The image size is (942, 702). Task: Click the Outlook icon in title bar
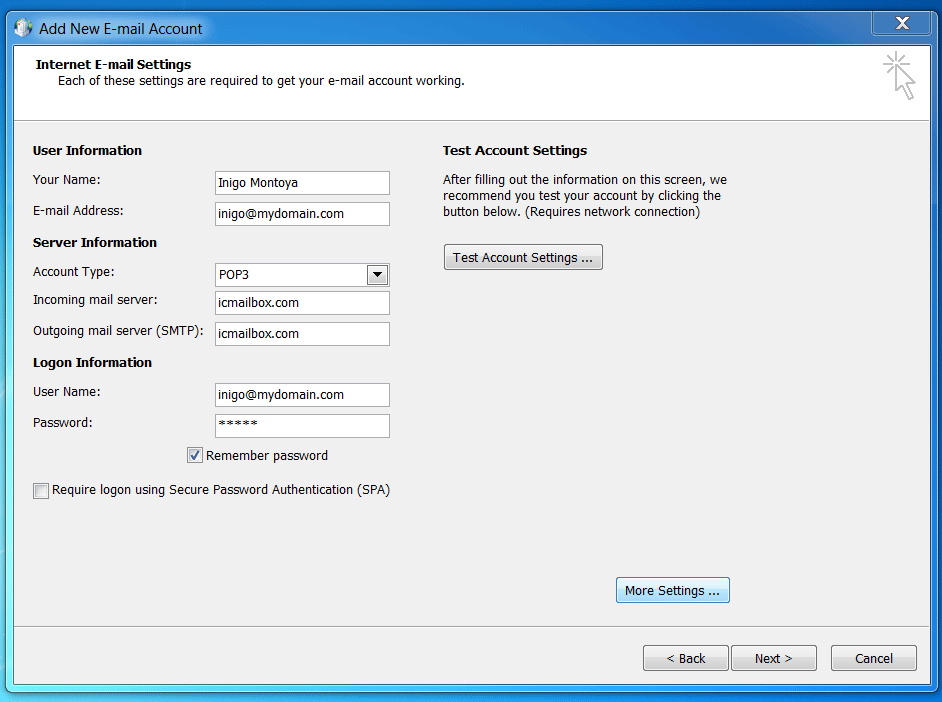pyautogui.click(x=23, y=28)
